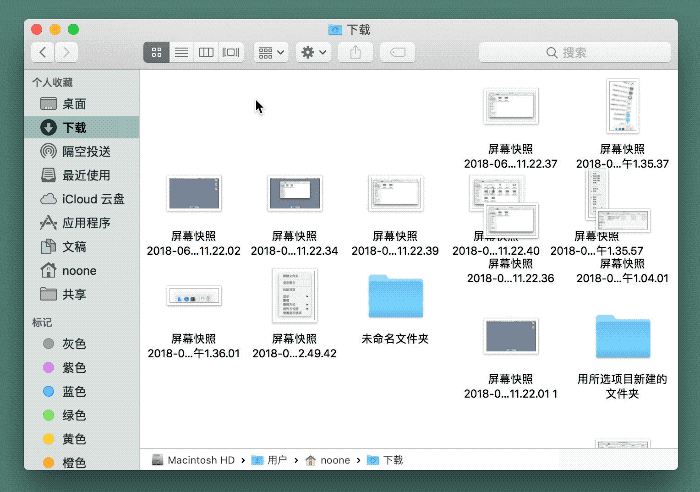Click the Edit Tags toolbar button
The height and width of the screenshot is (492, 700).
pyautogui.click(x=397, y=52)
